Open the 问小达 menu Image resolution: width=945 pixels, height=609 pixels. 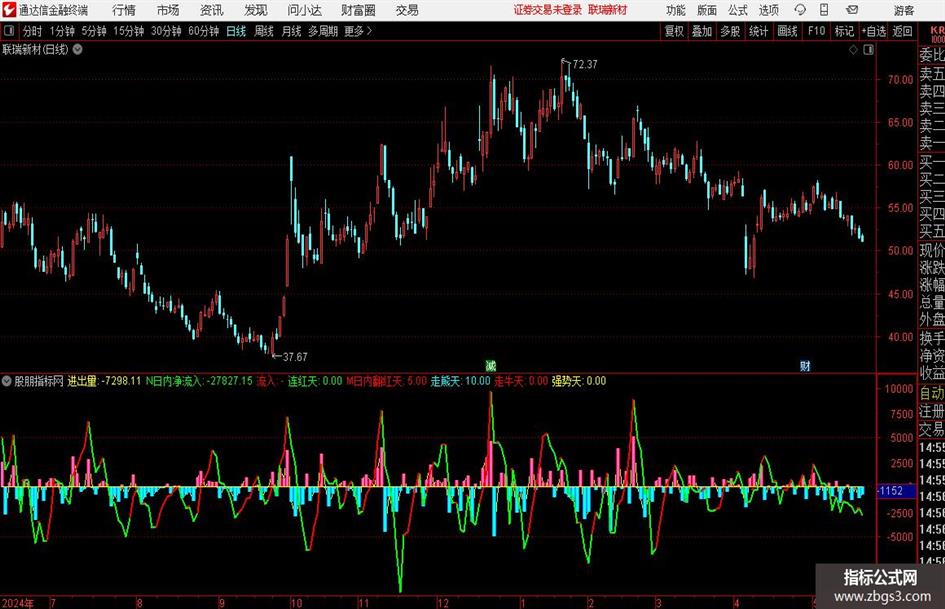(304, 10)
